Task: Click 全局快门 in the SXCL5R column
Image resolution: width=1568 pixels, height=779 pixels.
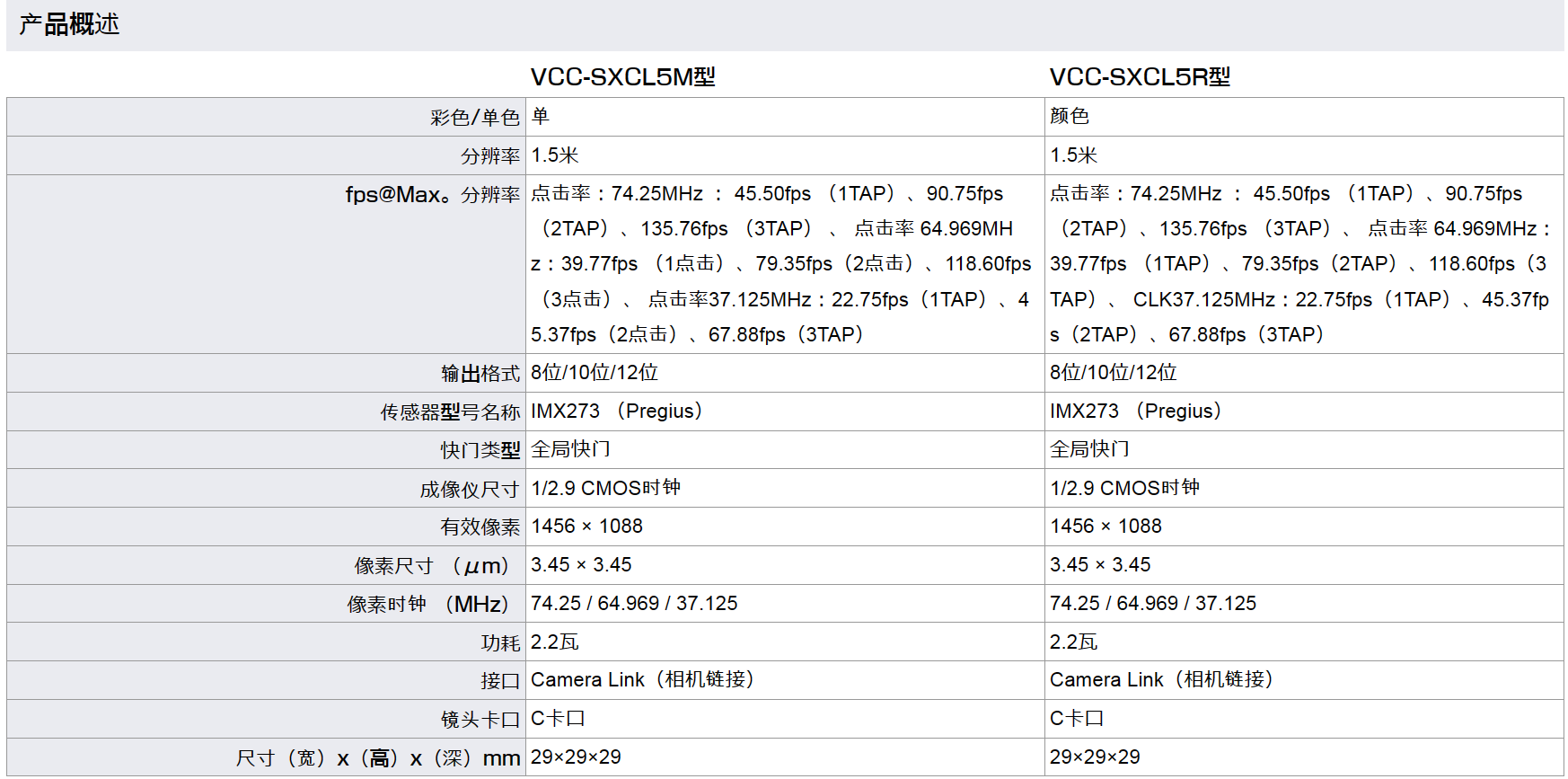Action: 1089,449
